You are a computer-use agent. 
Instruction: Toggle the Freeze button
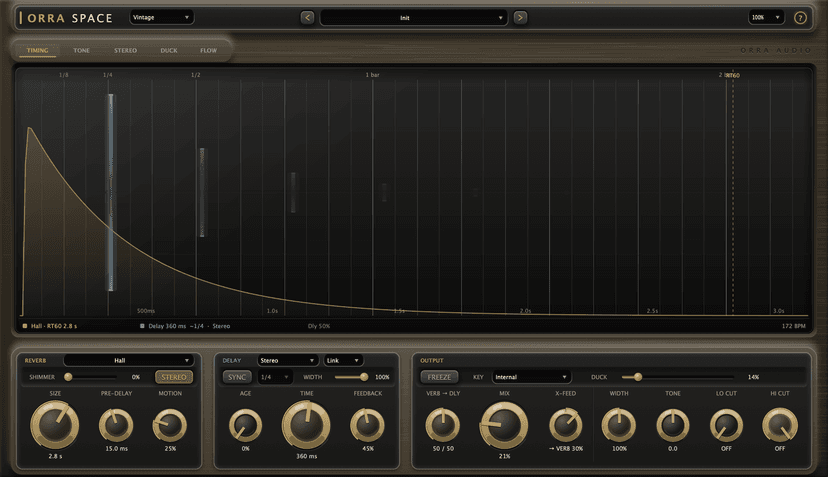click(x=439, y=377)
